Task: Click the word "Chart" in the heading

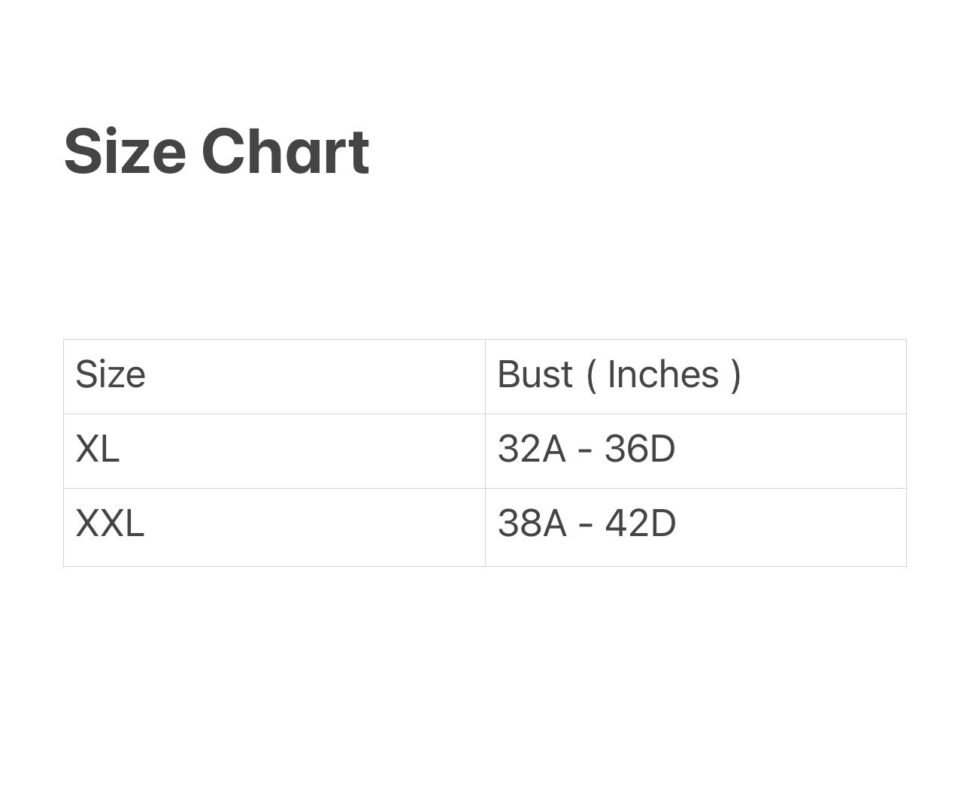Action: point(285,152)
